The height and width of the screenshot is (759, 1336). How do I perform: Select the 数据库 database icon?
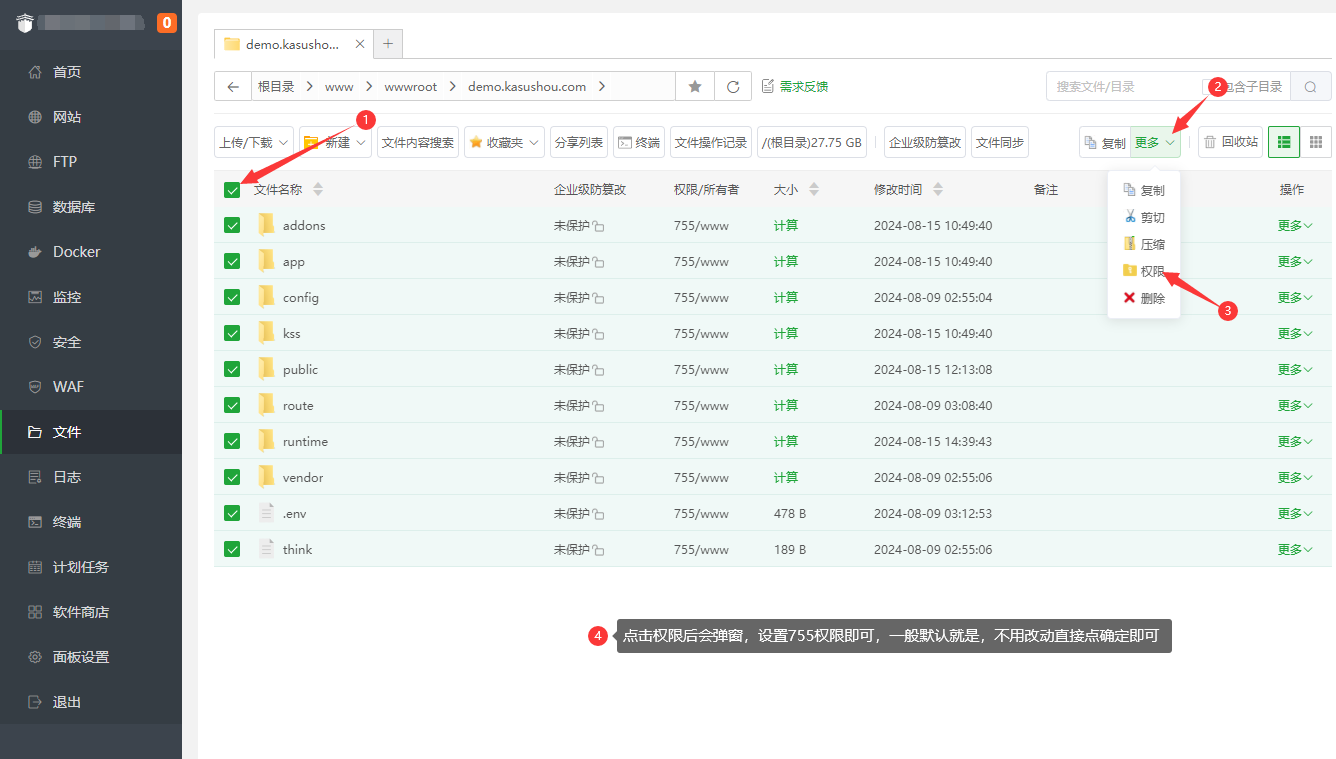point(35,207)
